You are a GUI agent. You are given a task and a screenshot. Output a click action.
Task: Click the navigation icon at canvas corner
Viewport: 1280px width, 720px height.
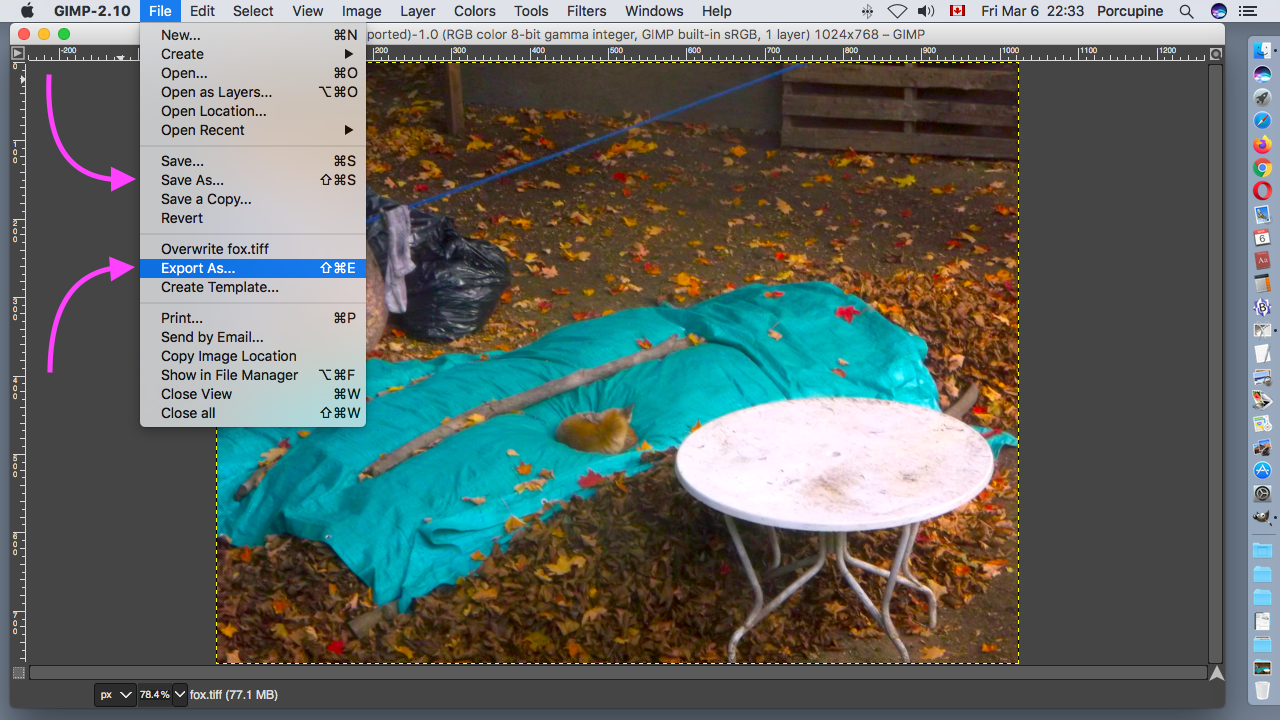point(1216,673)
